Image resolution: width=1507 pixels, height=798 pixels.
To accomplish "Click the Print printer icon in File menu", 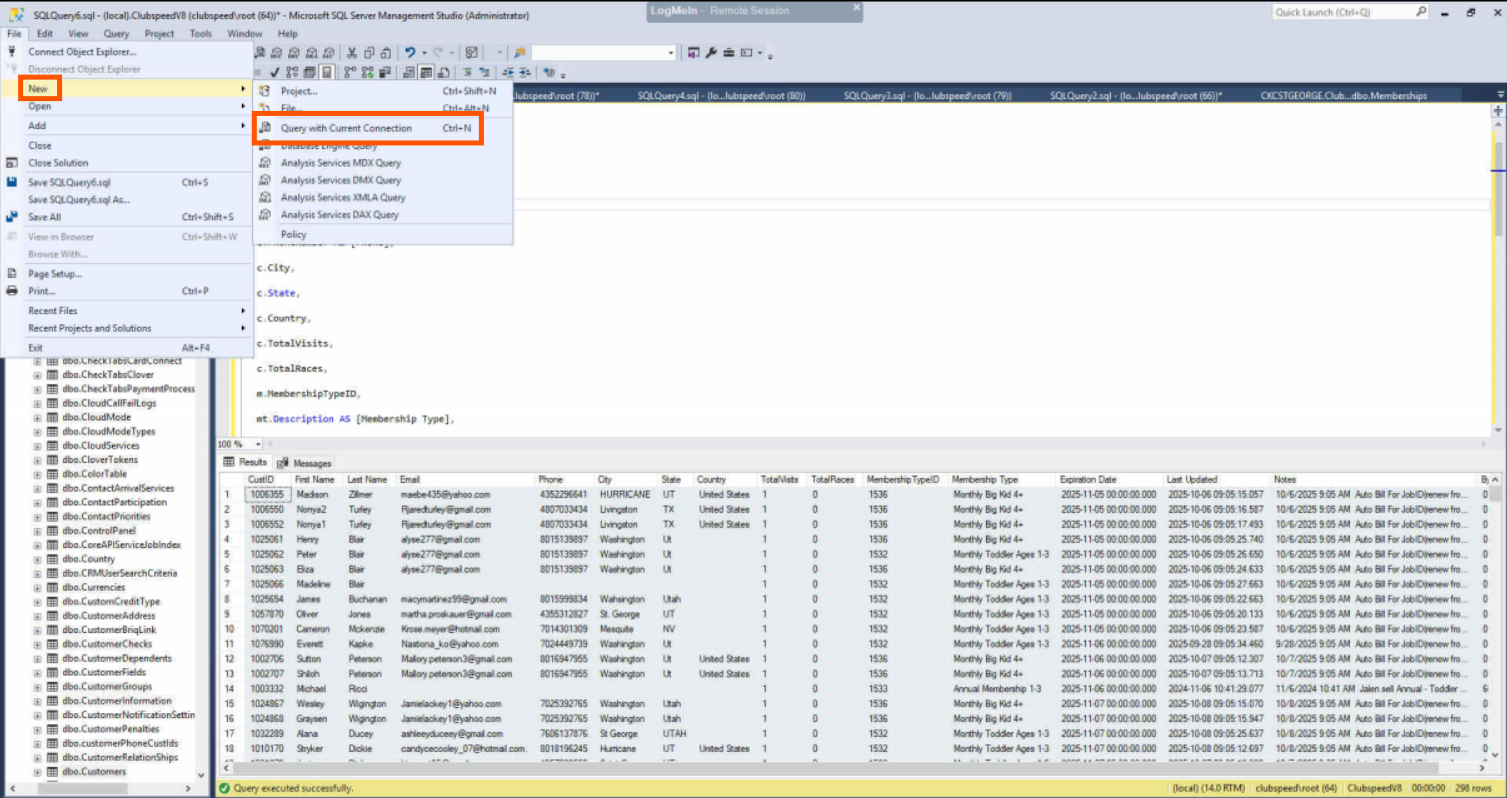I will coord(12,291).
